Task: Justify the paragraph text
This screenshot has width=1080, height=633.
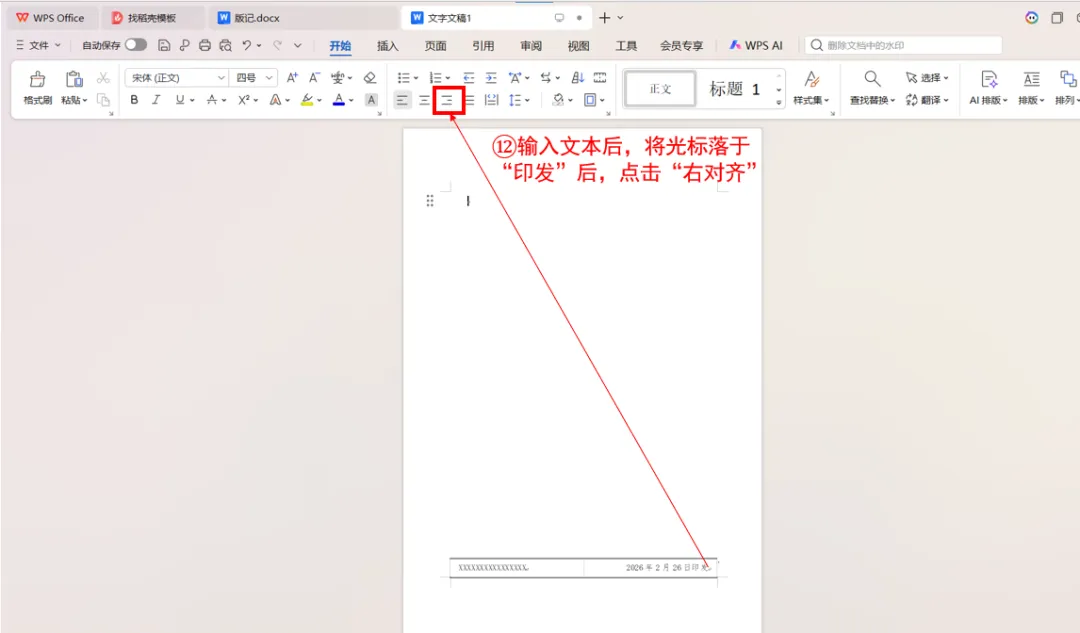Action: tap(470, 101)
